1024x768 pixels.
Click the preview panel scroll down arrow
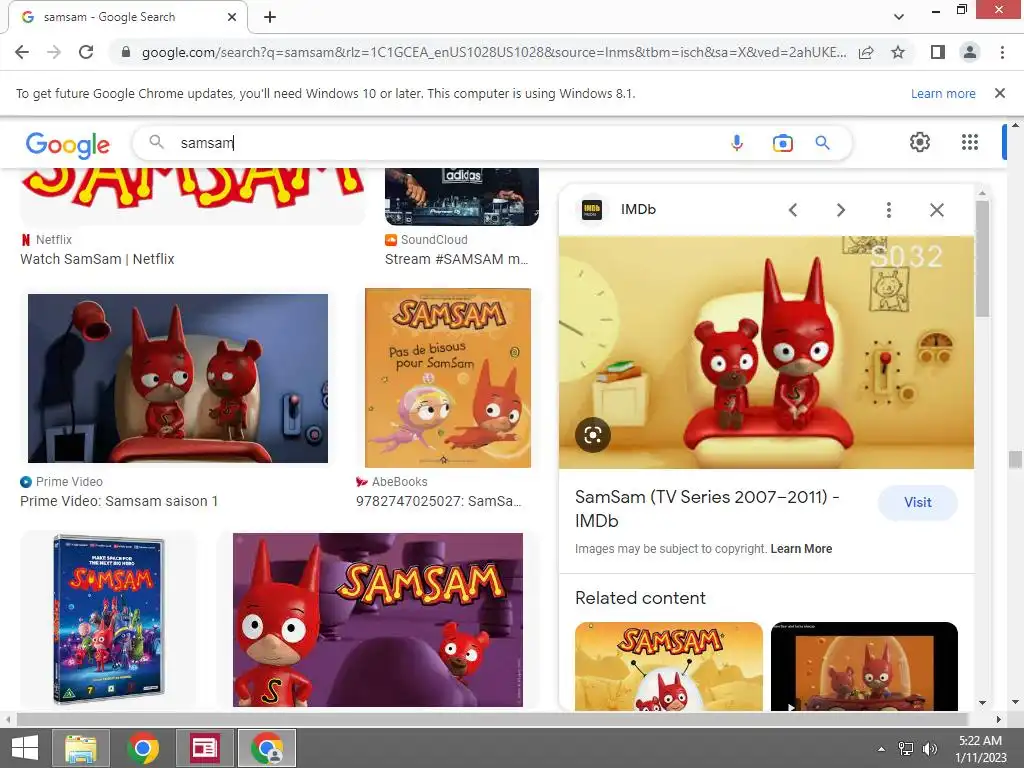tap(982, 703)
